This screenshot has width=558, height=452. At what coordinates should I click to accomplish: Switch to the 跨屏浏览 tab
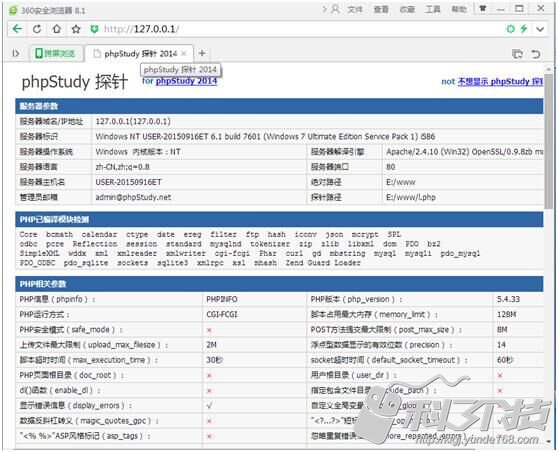point(56,54)
